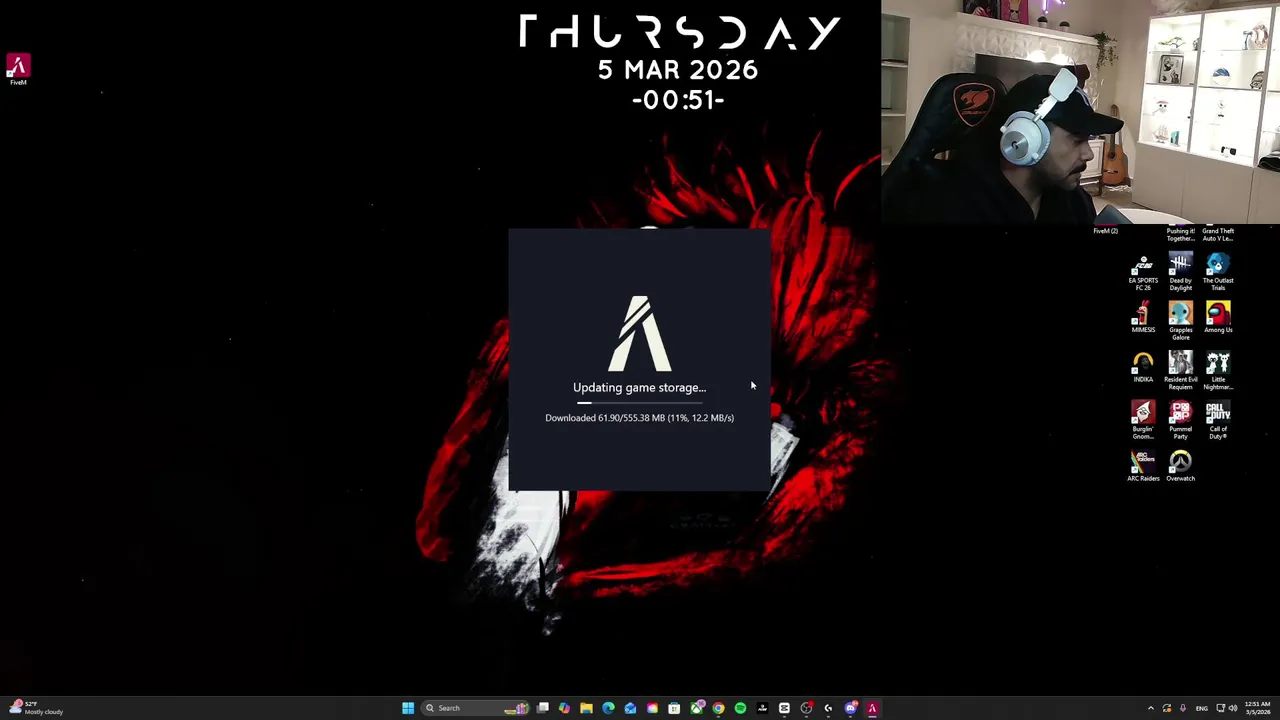This screenshot has height=720, width=1280.
Task: Open Resident Evil Requiem shortcut
Action: coord(1180,371)
